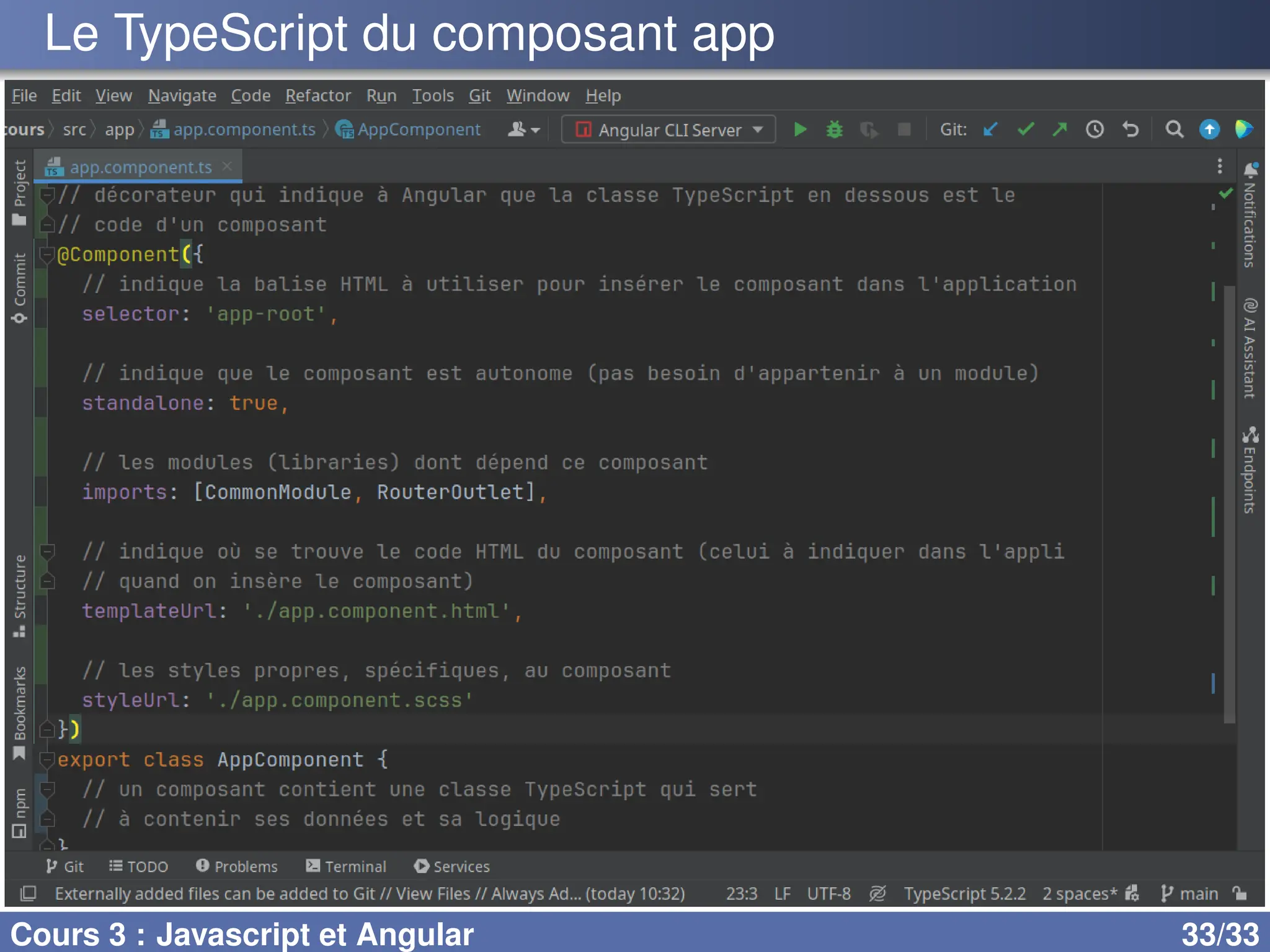Click the green inspection checkmark widget

(x=1225, y=193)
